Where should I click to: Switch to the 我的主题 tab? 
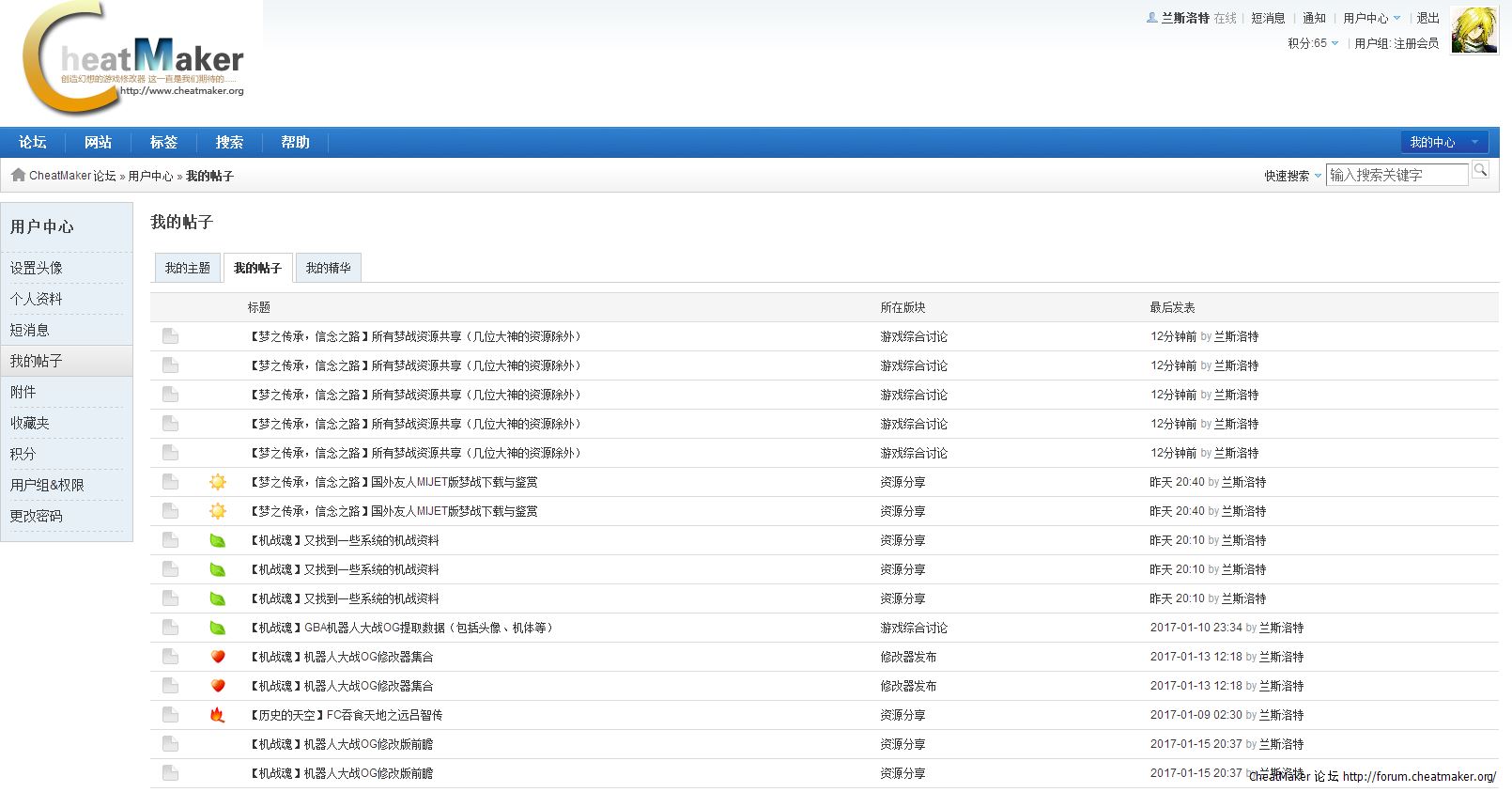pyautogui.click(x=188, y=268)
